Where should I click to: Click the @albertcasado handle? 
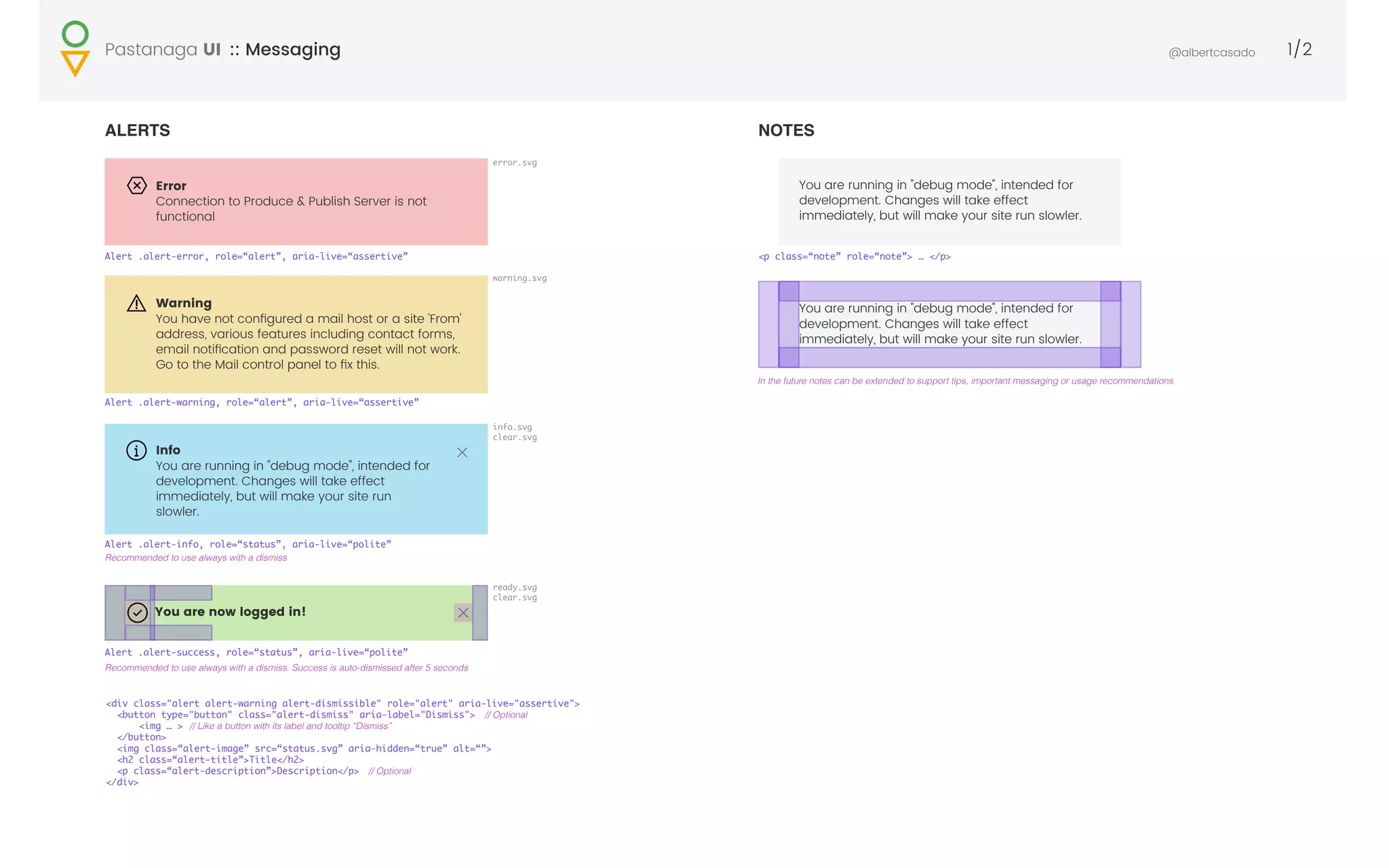1211,53
